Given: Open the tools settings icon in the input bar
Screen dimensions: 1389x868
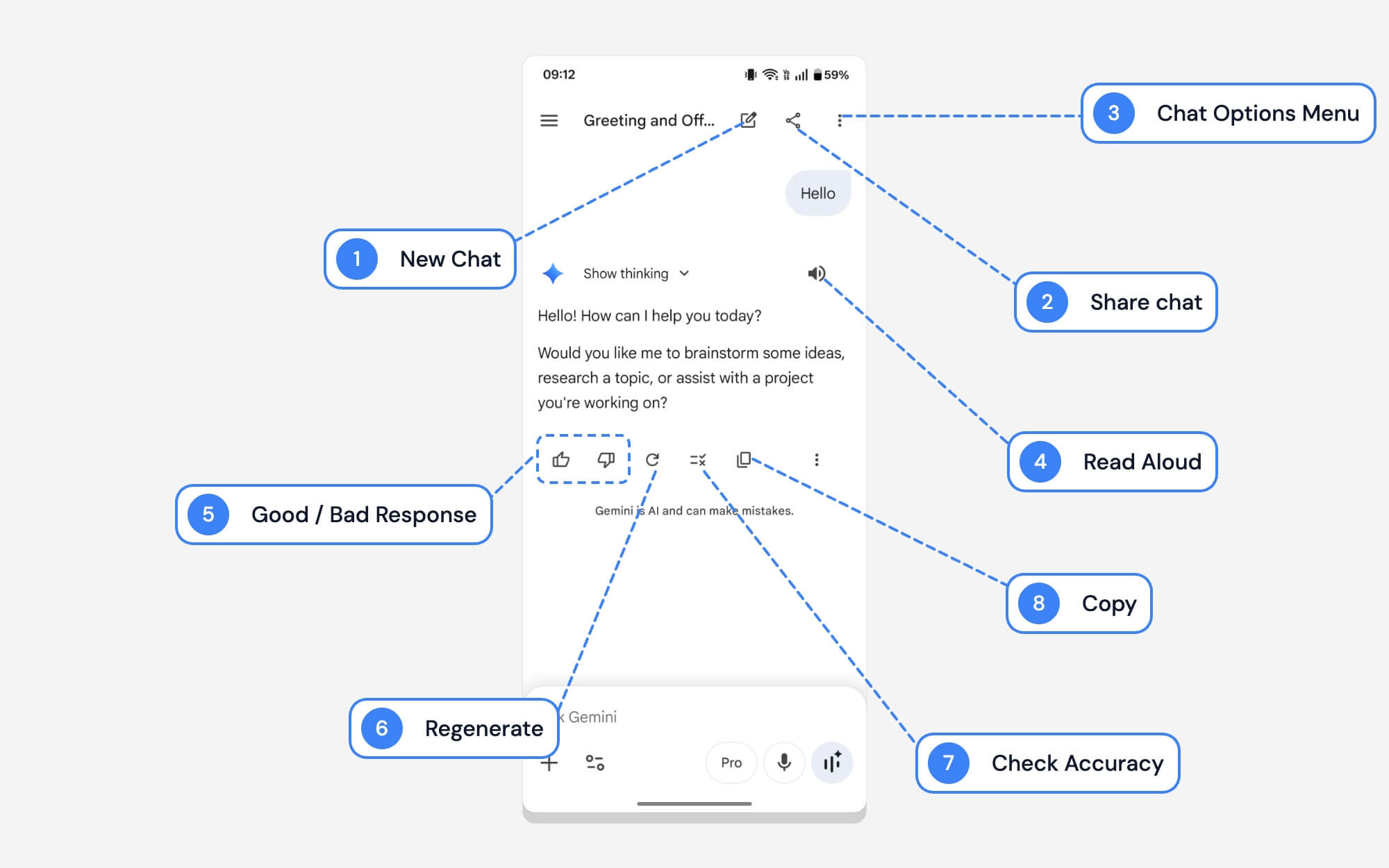Looking at the screenshot, I should [595, 762].
